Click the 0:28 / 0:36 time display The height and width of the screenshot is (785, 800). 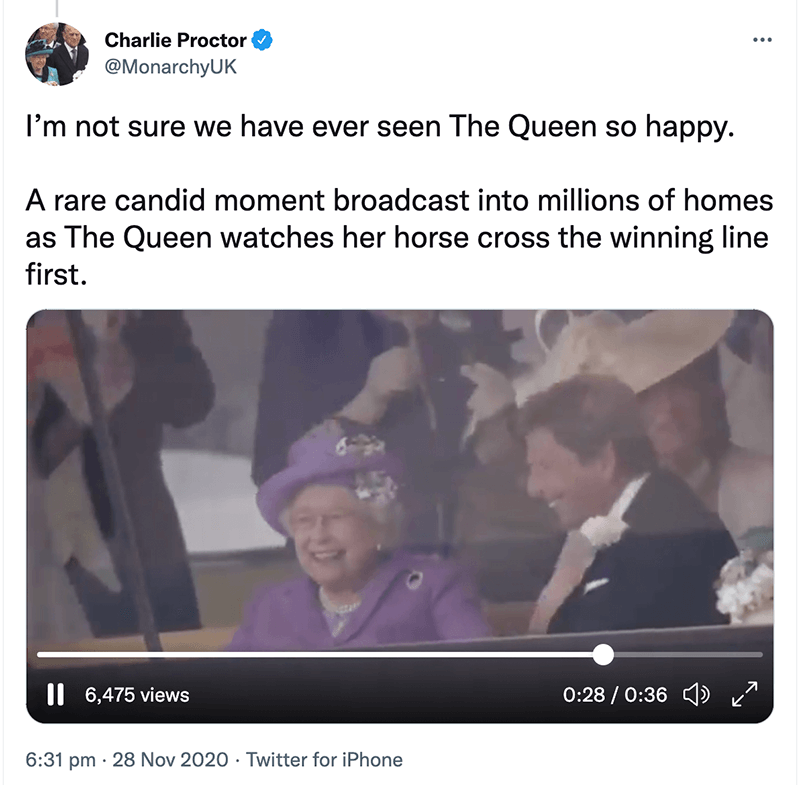click(x=615, y=695)
